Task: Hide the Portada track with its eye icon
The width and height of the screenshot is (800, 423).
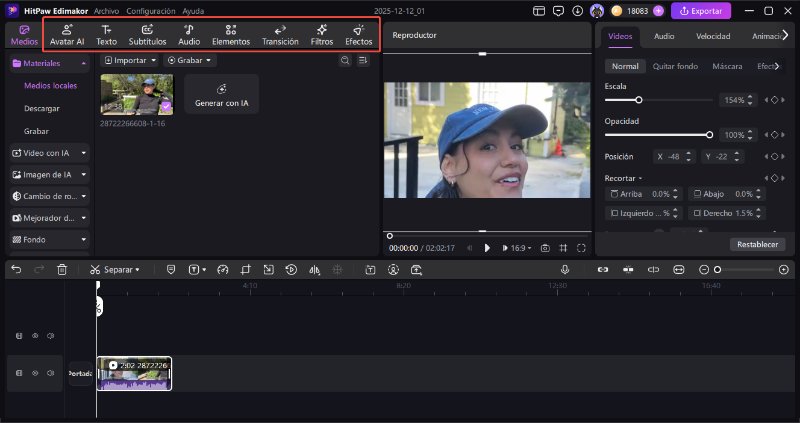Action: 35,373
